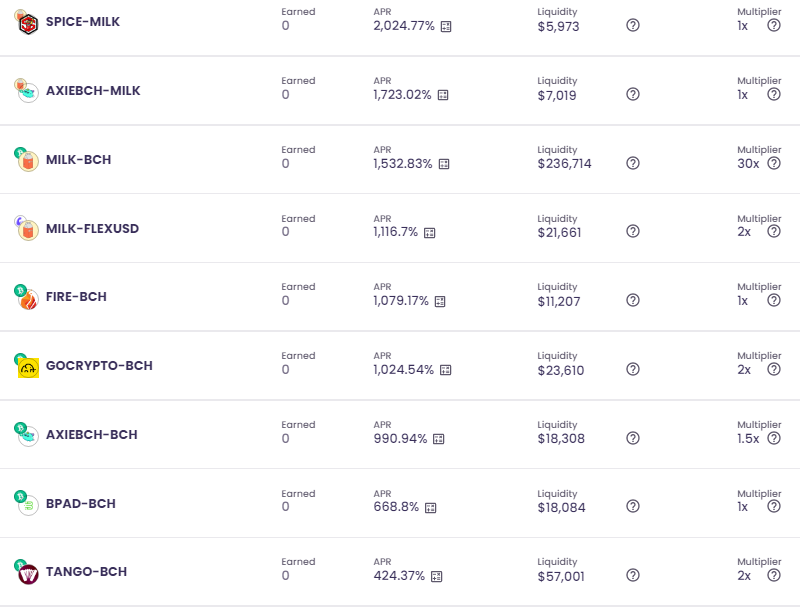800x610 pixels.
Task: Expand the MILK-FLEXUSD farm row
Action: [x=400, y=228]
